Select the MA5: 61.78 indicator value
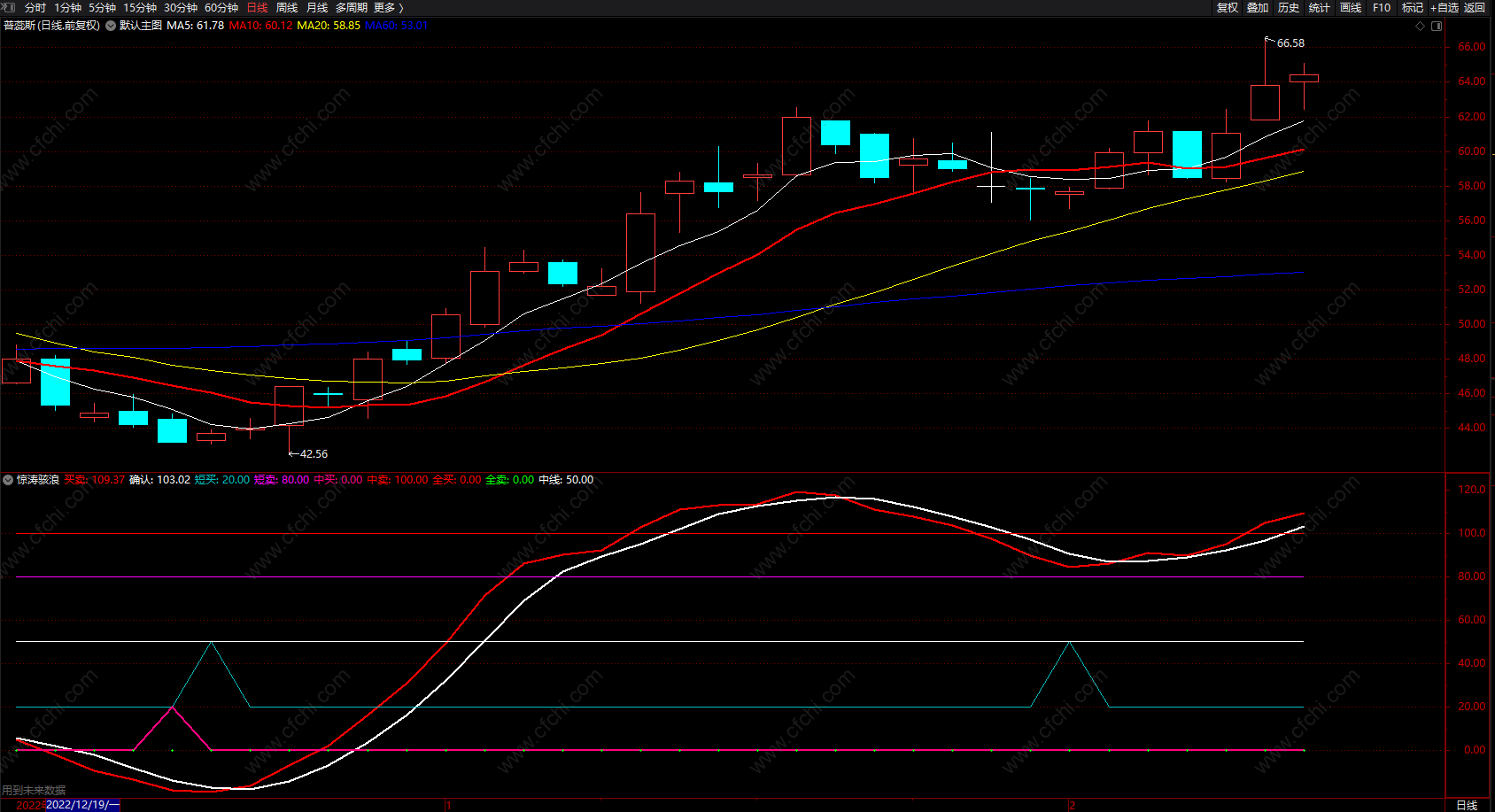Screen dimensions: 1495x812 [196, 26]
